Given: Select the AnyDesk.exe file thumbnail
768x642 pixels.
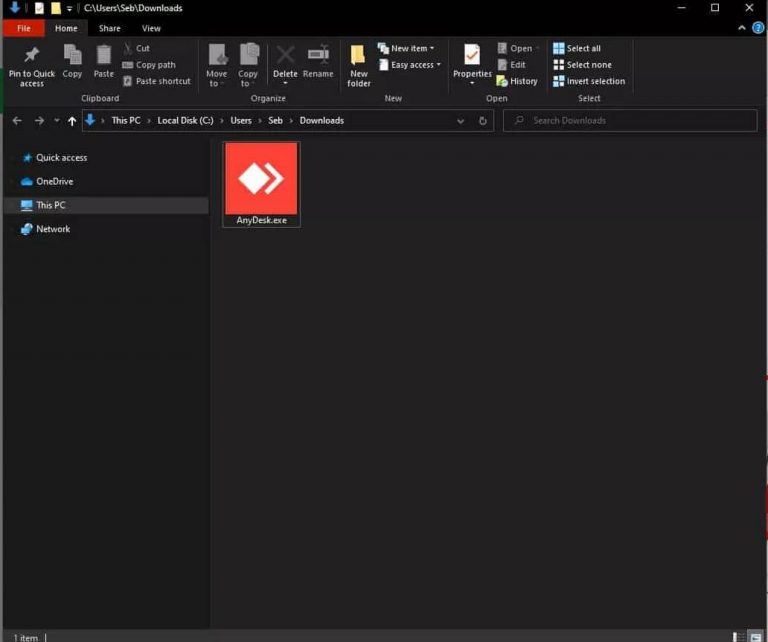Looking at the screenshot, I should click(x=261, y=178).
